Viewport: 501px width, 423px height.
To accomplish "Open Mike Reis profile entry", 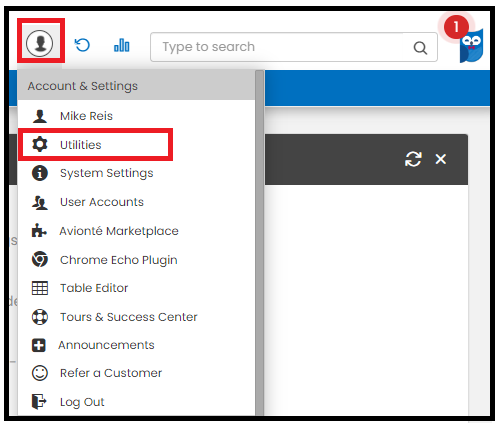I will point(86,116).
